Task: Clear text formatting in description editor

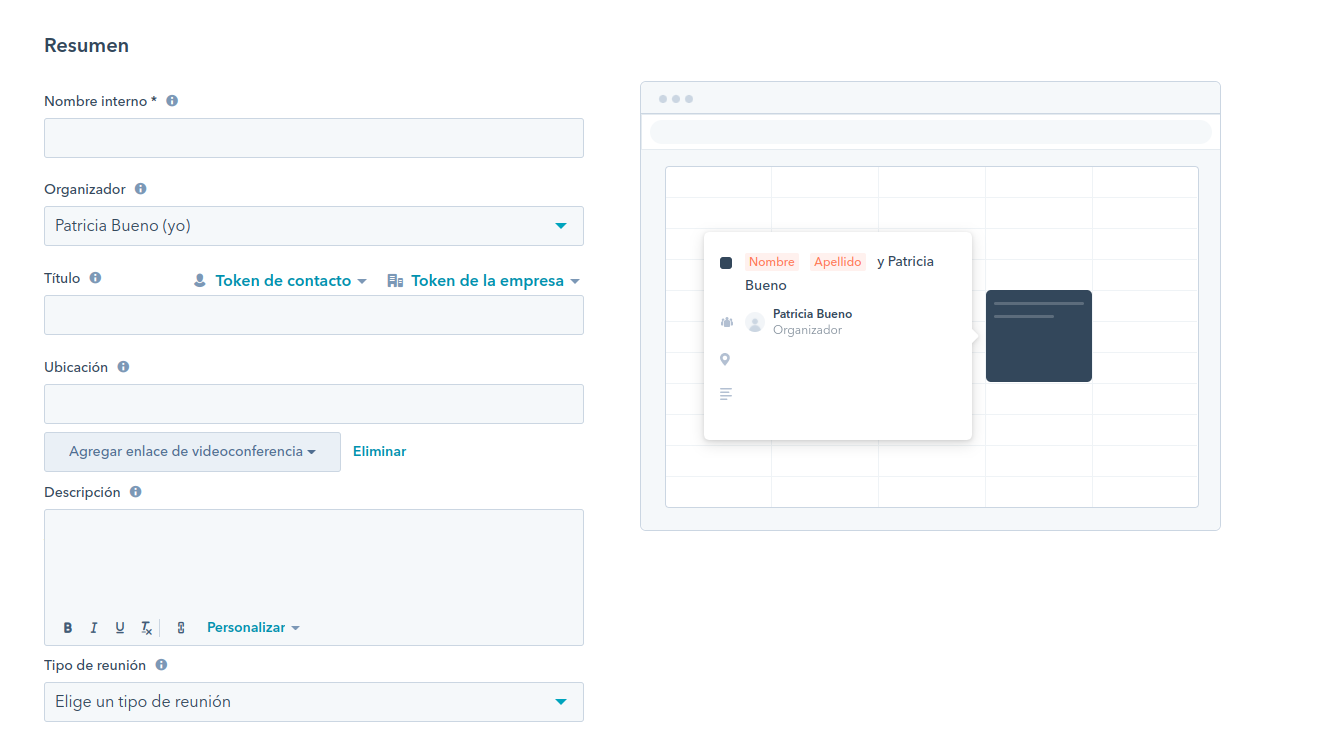Action: (x=146, y=628)
